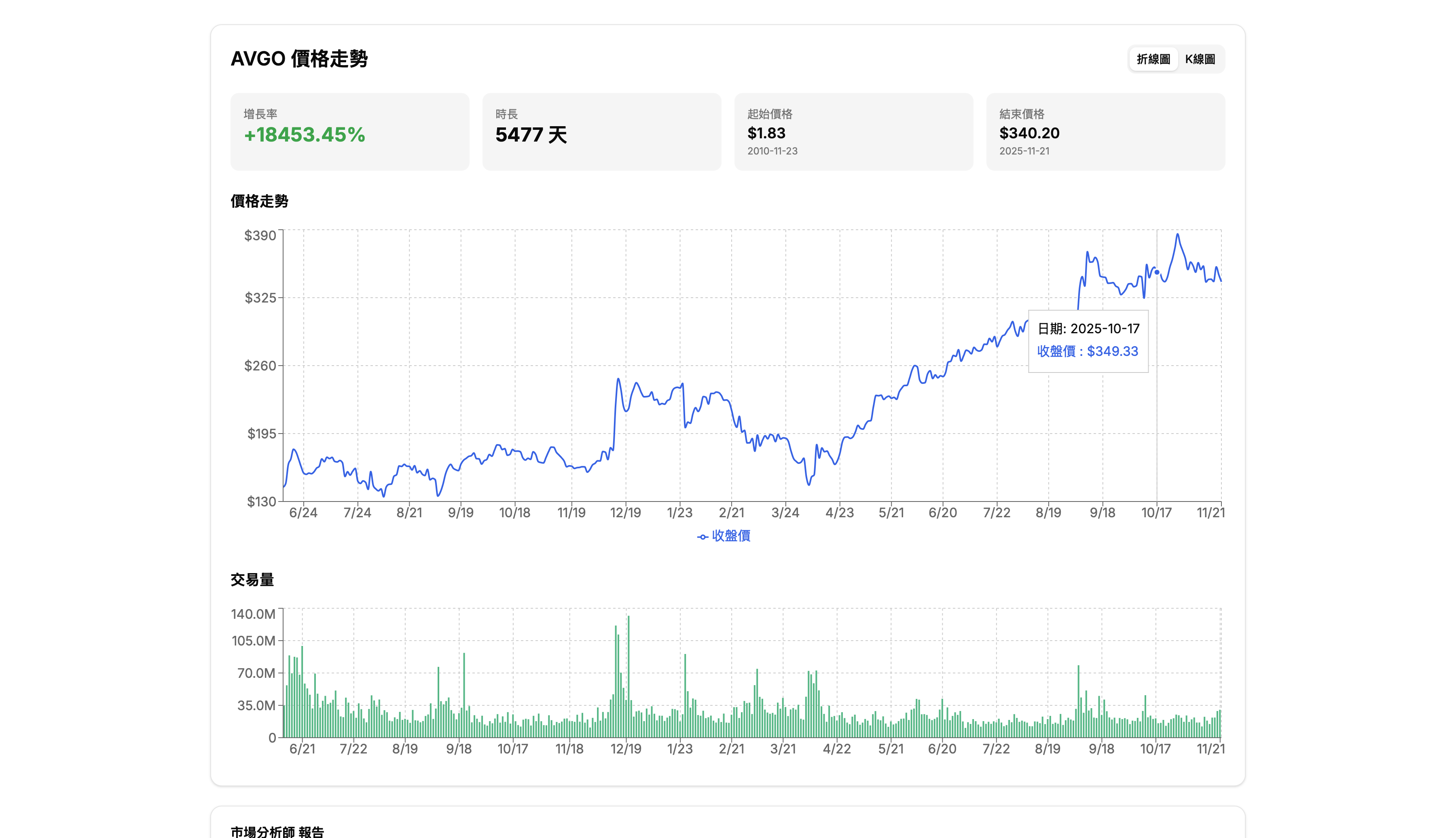
Task: Click the tooltip date 日期: 2025-10-17
Action: [x=1088, y=329]
